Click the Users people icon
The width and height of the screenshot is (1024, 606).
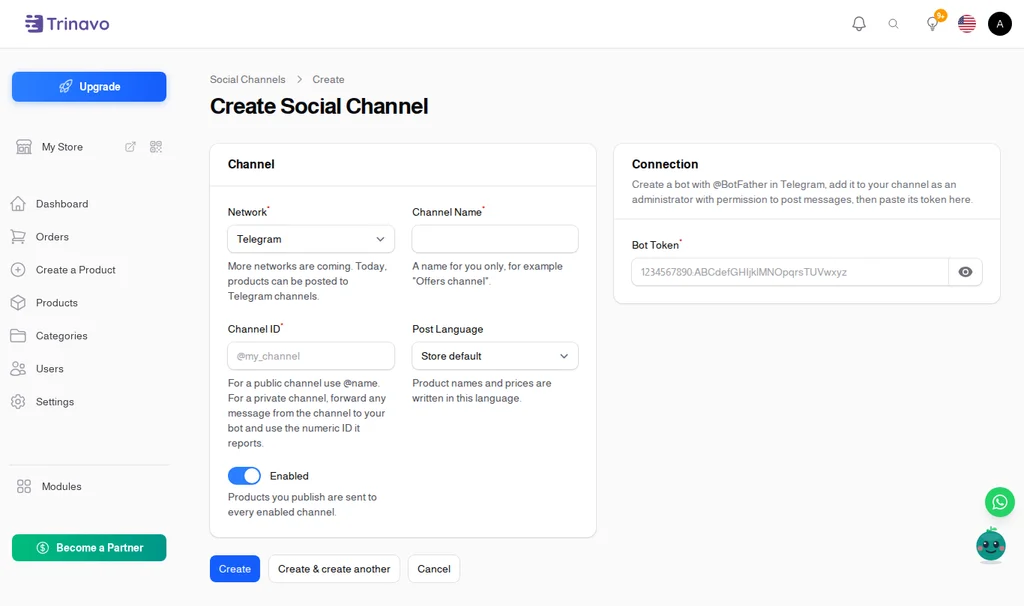point(18,369)
